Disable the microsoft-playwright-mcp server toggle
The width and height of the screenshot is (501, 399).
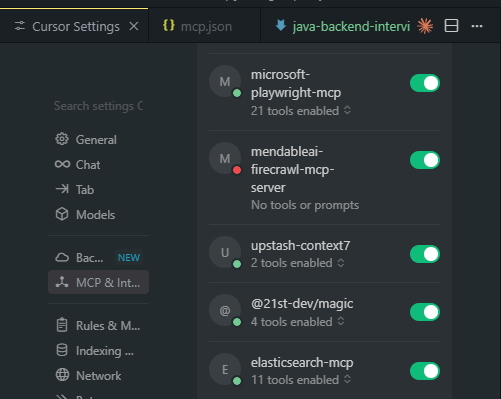tap(425, 83)
